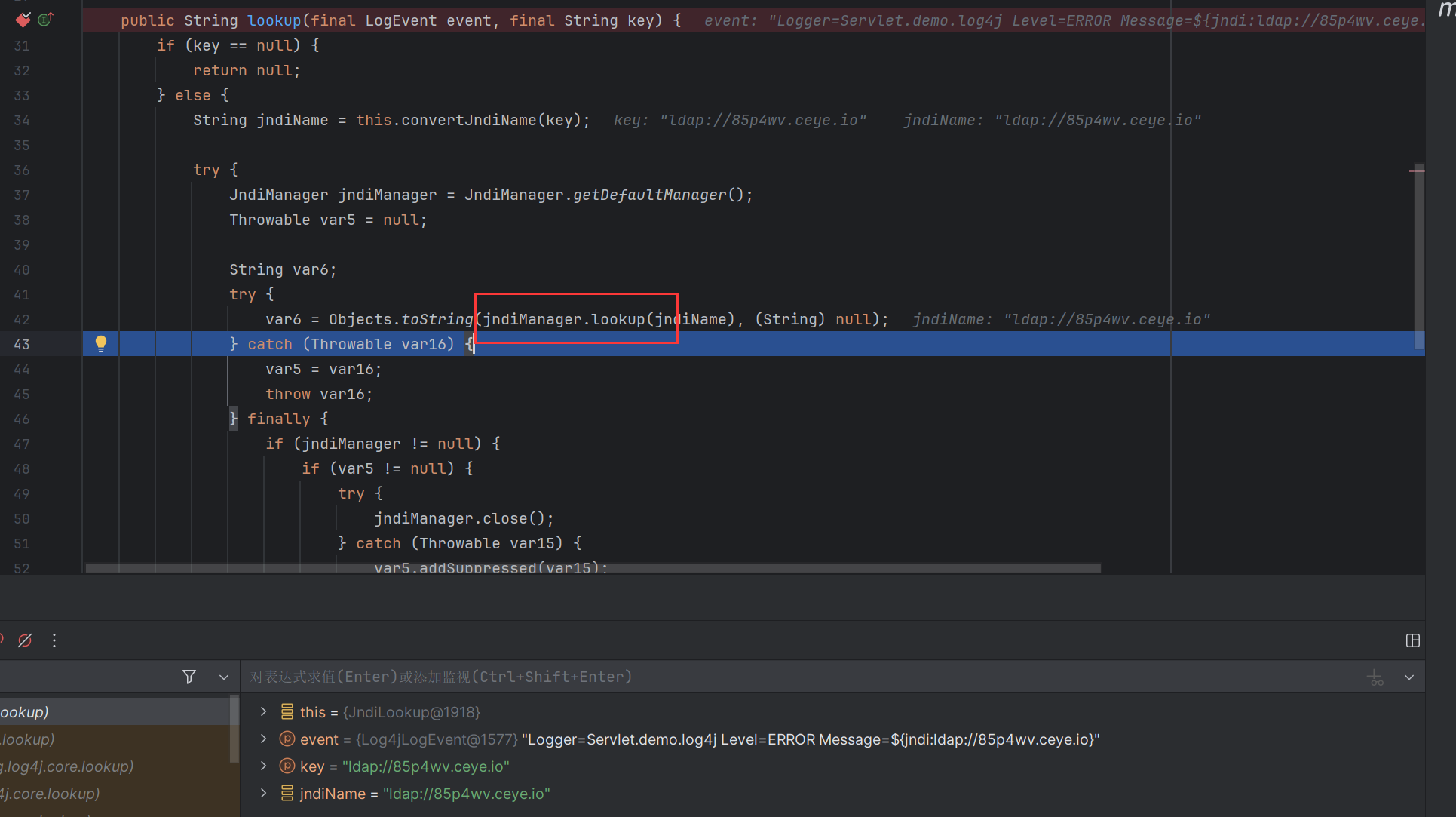Click inline jndiName hint on line 42

(1061, 319)
